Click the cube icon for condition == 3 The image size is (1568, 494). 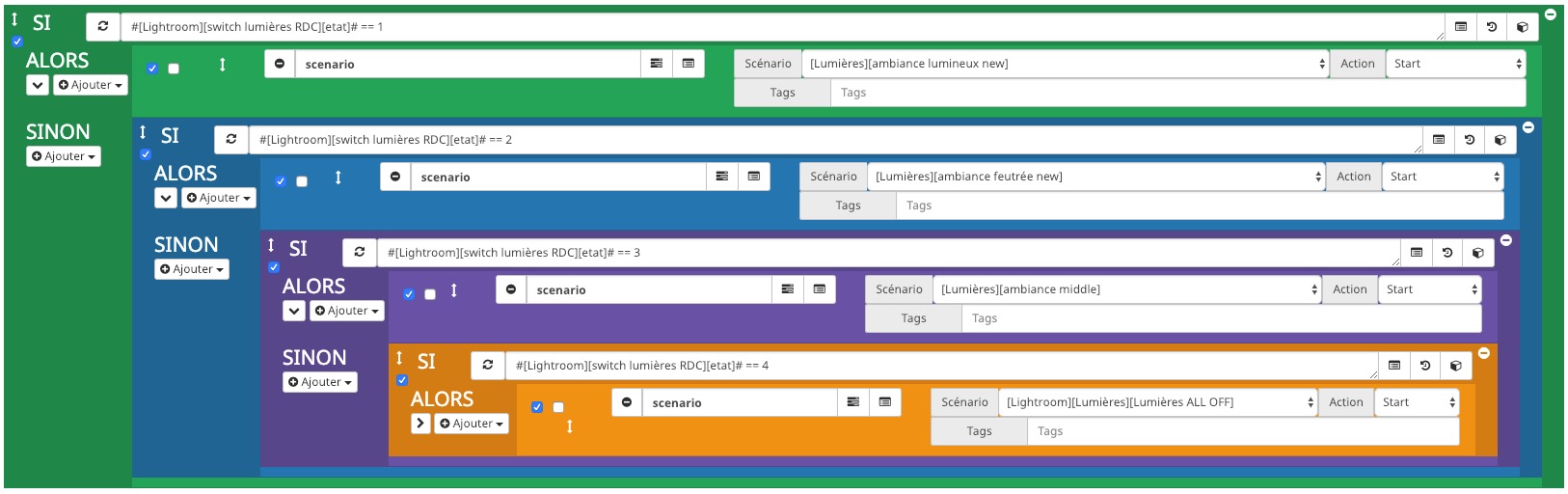1478,253
